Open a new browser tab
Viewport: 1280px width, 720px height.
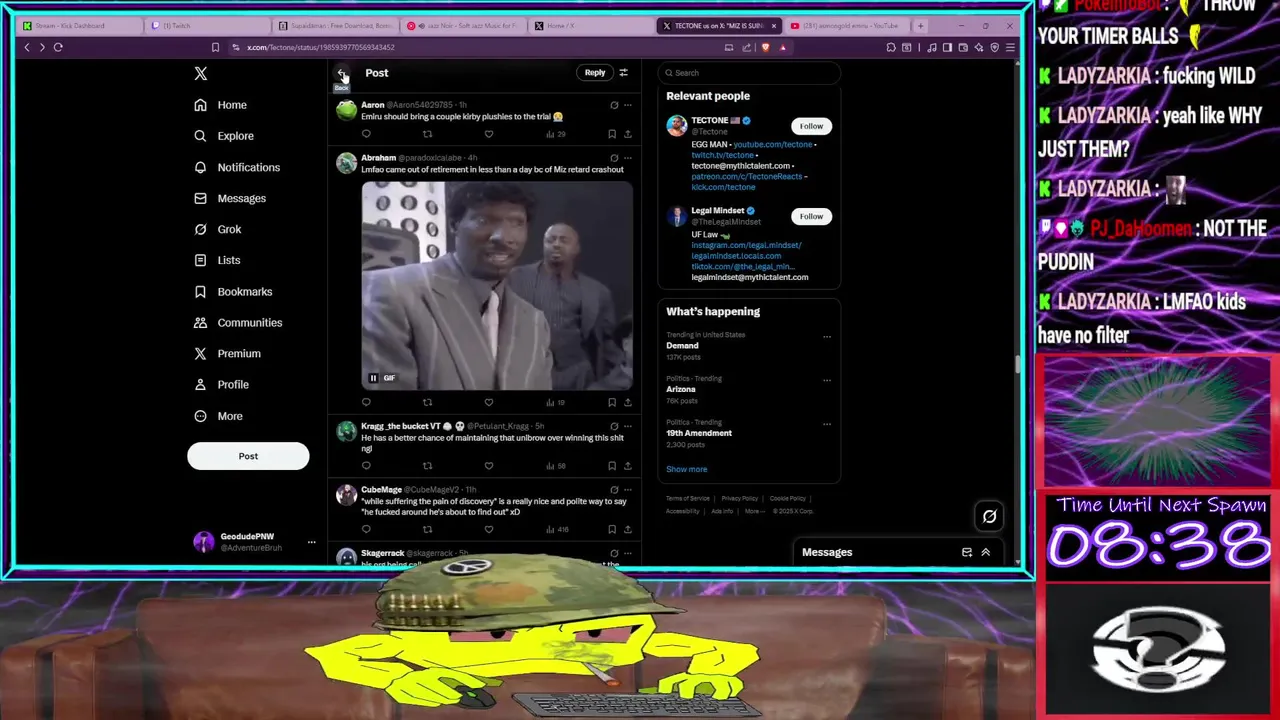pyautogui.click(x=920, y=26)
